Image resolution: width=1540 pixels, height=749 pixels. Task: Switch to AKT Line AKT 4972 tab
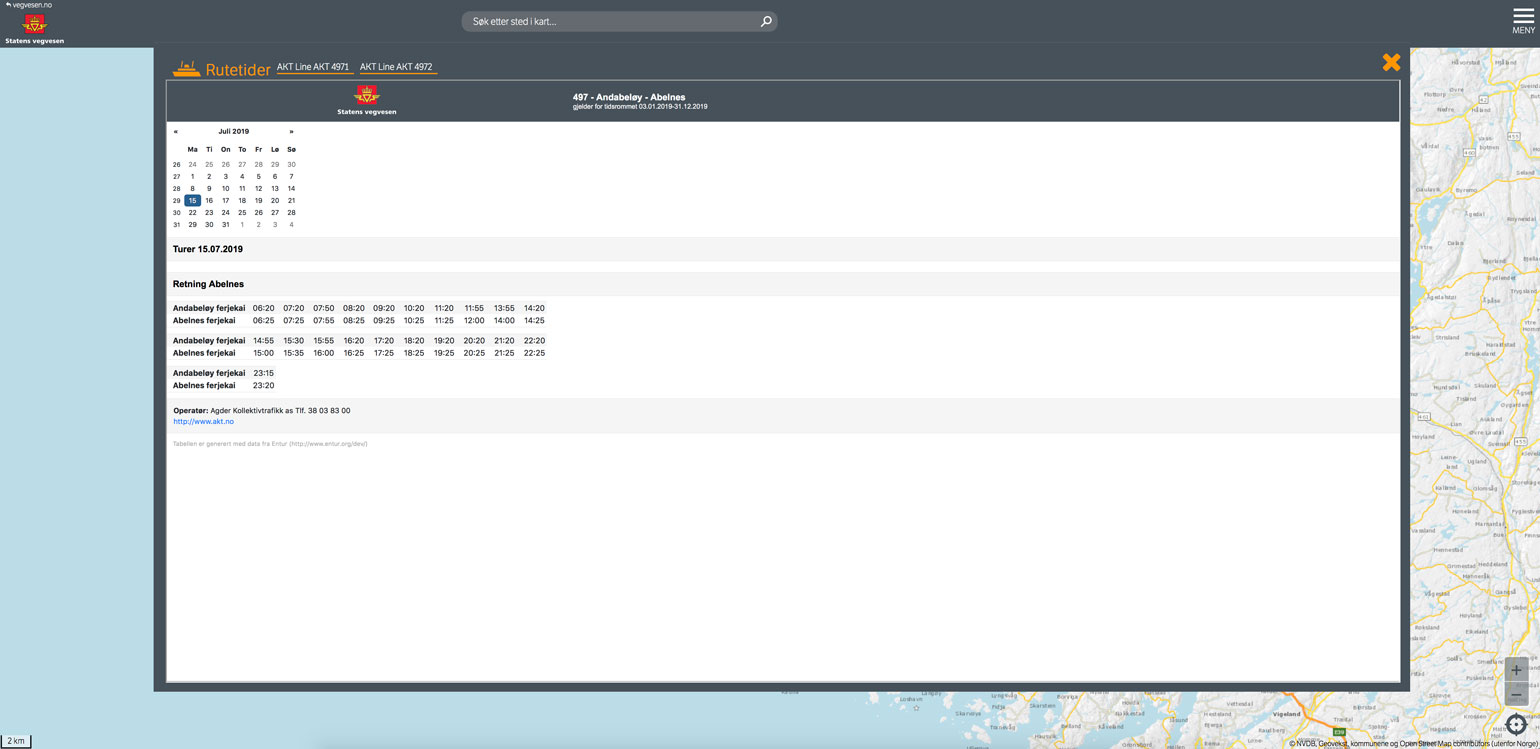coord(396,67)
